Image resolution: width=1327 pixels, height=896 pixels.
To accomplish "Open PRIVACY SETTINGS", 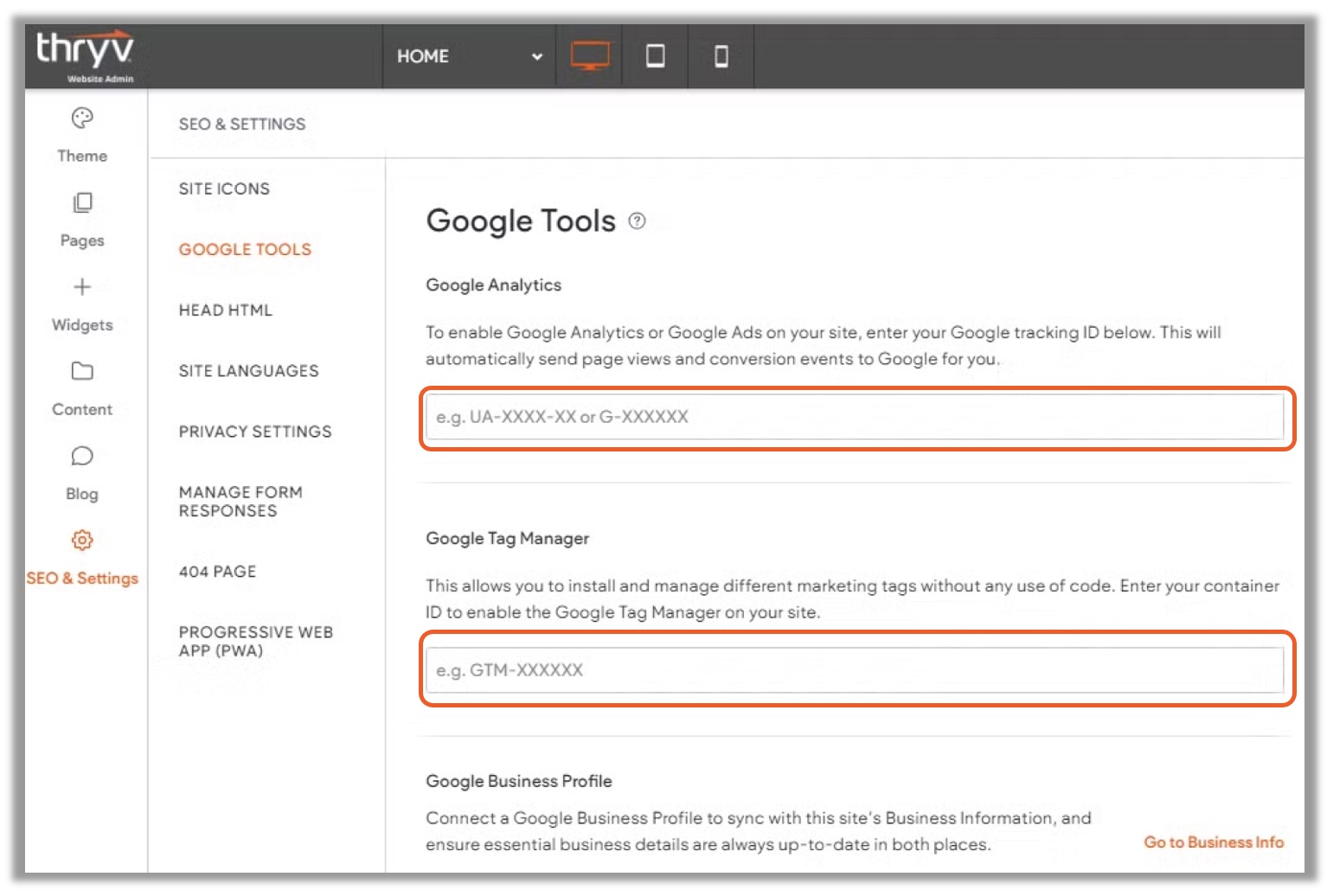I will 255,431.
